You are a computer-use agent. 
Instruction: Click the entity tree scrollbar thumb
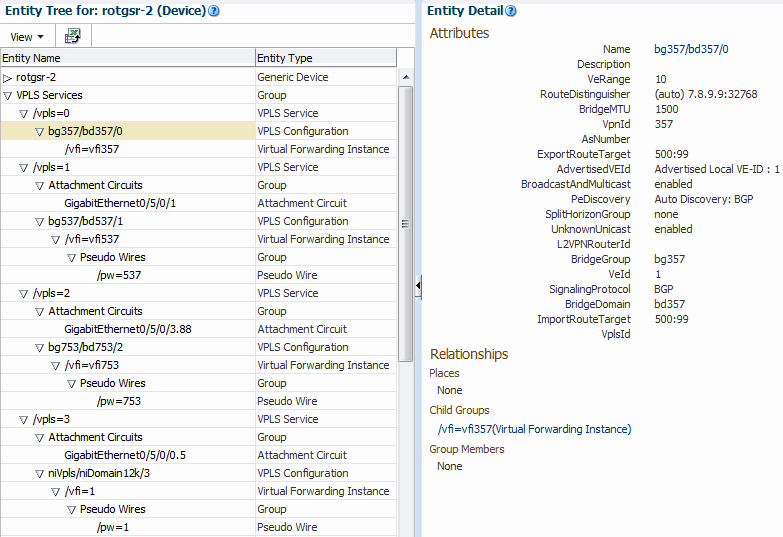click(406, 223)
